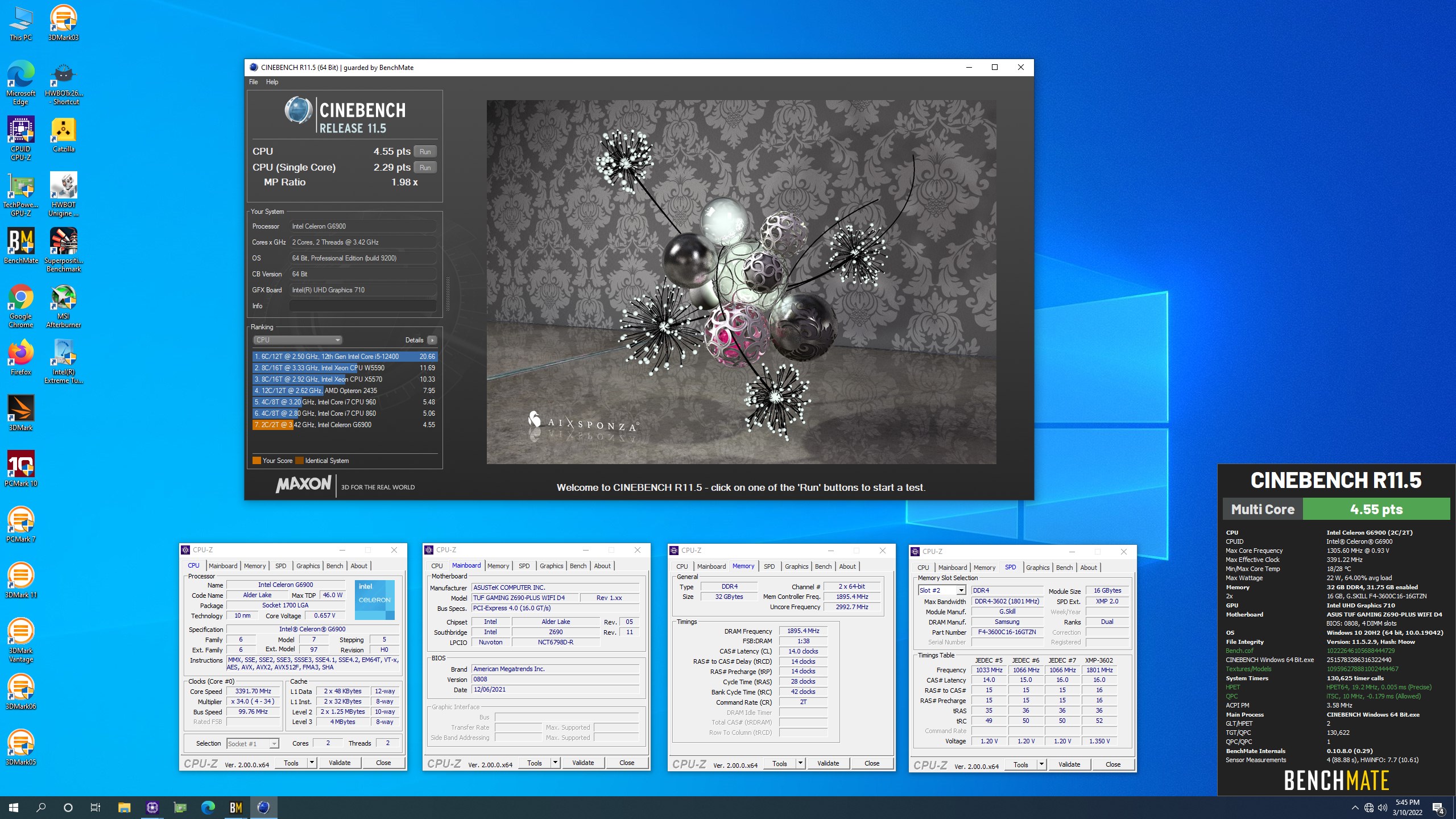Viewport: 1456px width, 819px height.
Task: Open the 3DMark05 desktop icon
Action: pos(20,748)
